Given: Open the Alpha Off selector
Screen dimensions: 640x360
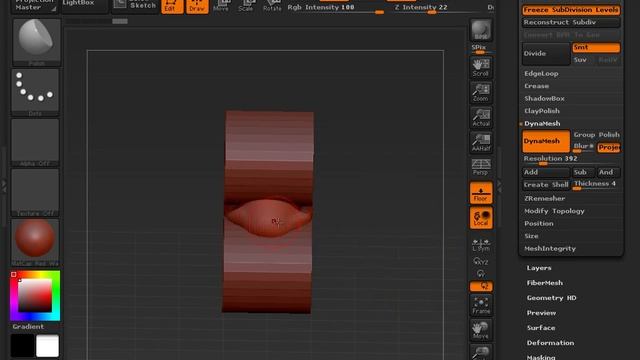Looking at the screenshot, I should (36, 142).
